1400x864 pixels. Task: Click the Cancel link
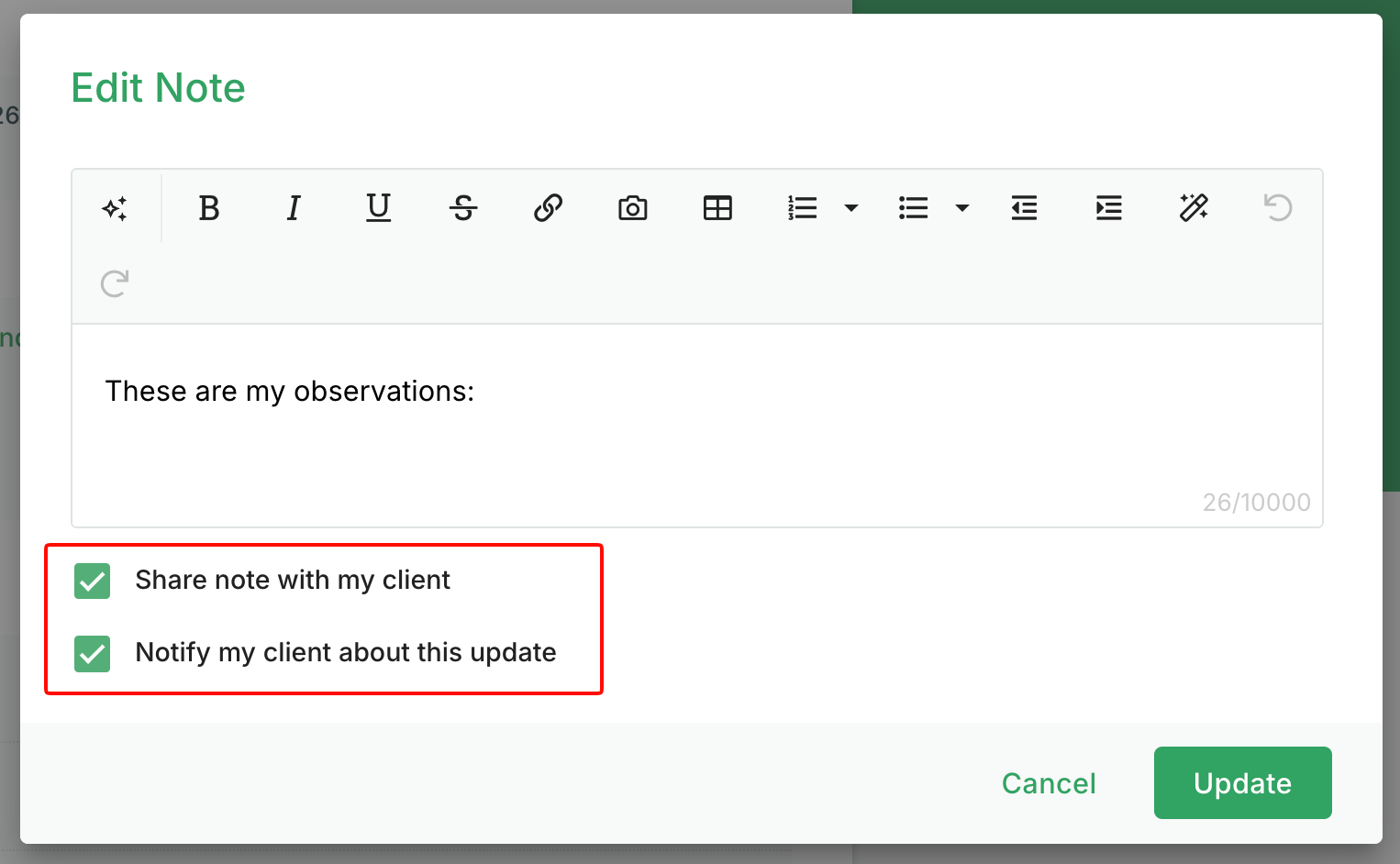[1049, 783]
